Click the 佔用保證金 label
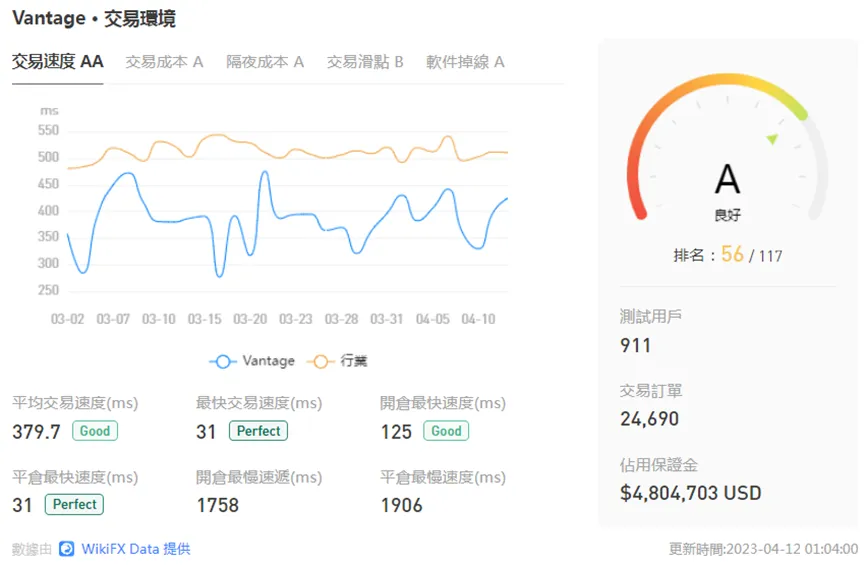Screen dimensions: 865x565 [x=659, y=465]
